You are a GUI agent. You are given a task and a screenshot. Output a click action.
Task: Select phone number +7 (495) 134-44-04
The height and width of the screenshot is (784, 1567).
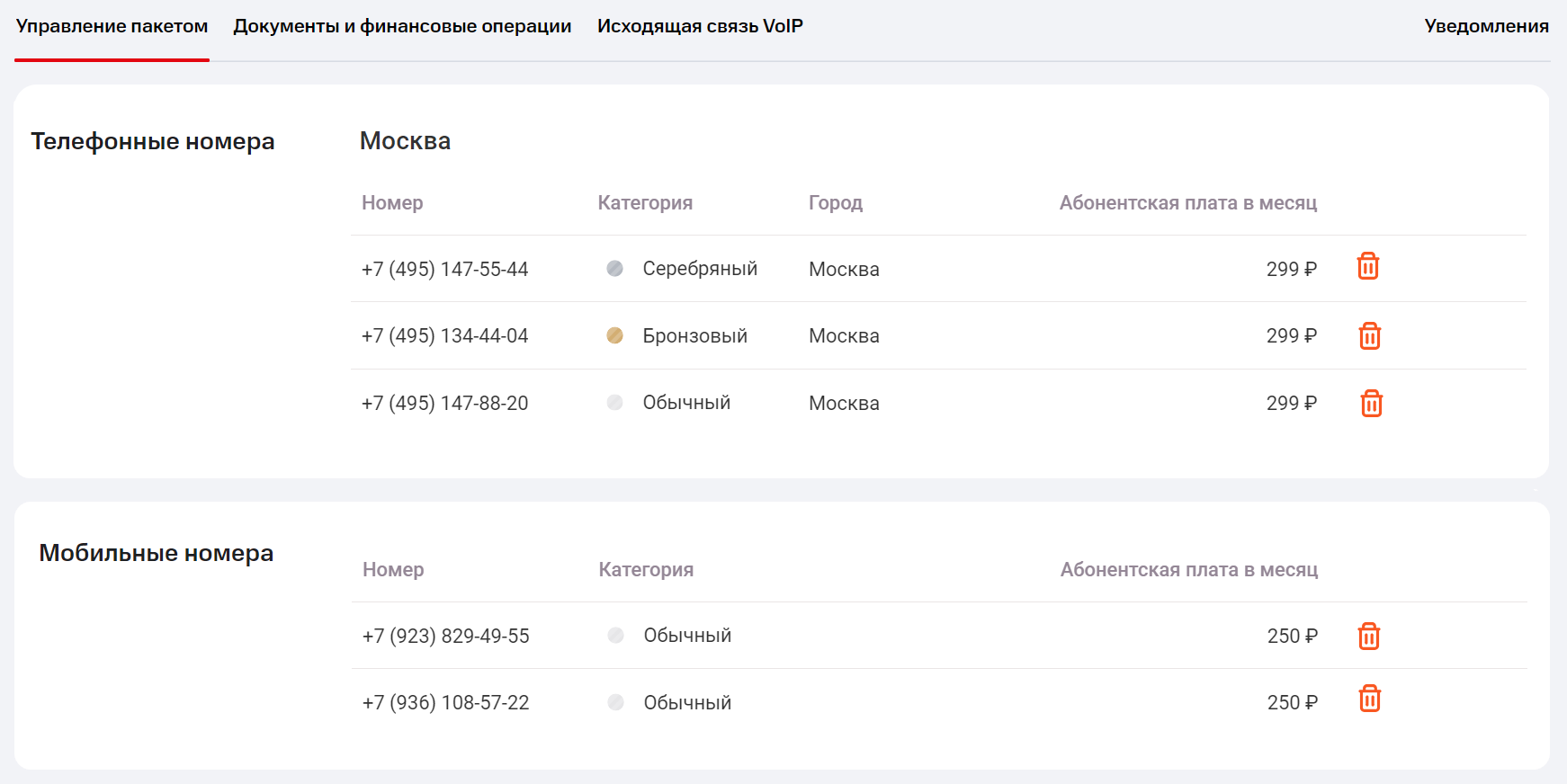point(444,336)
